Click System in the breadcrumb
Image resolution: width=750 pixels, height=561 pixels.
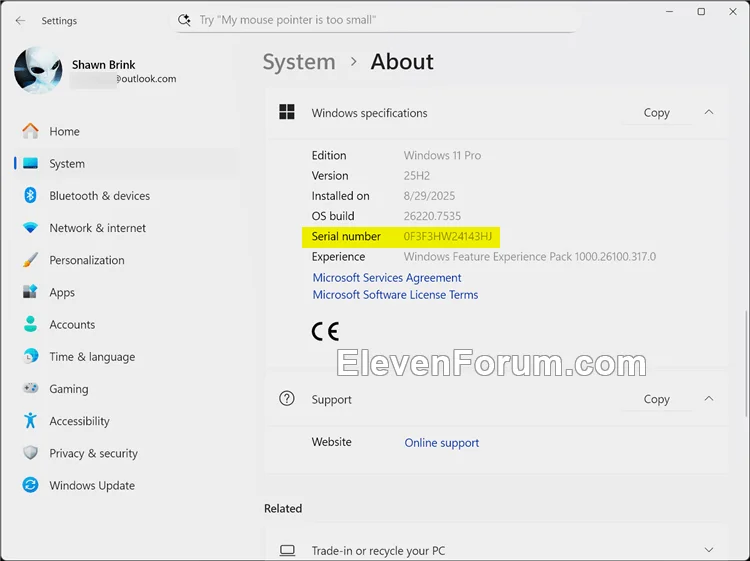pyautogui.click(x=299, y=62)
